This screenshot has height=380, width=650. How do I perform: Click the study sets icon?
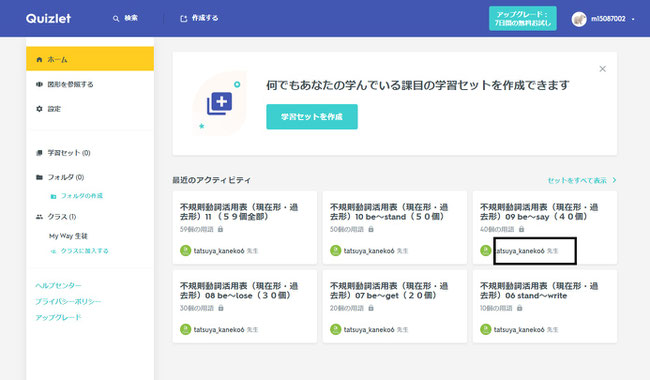(x=39, y=153)
